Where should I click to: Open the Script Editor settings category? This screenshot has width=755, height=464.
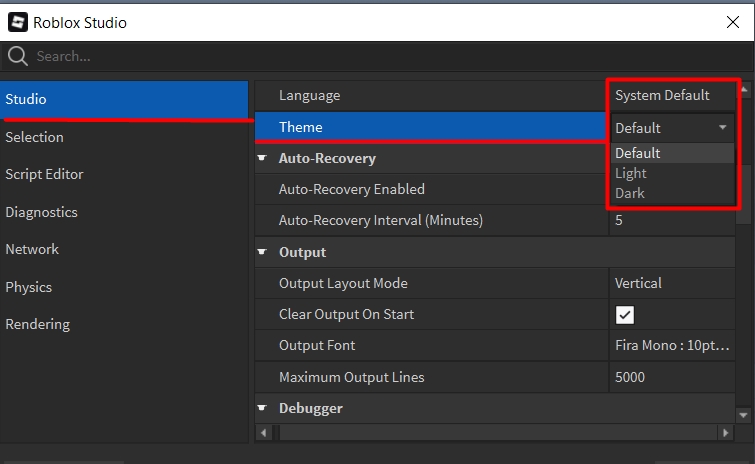click(x=124, y=174)
